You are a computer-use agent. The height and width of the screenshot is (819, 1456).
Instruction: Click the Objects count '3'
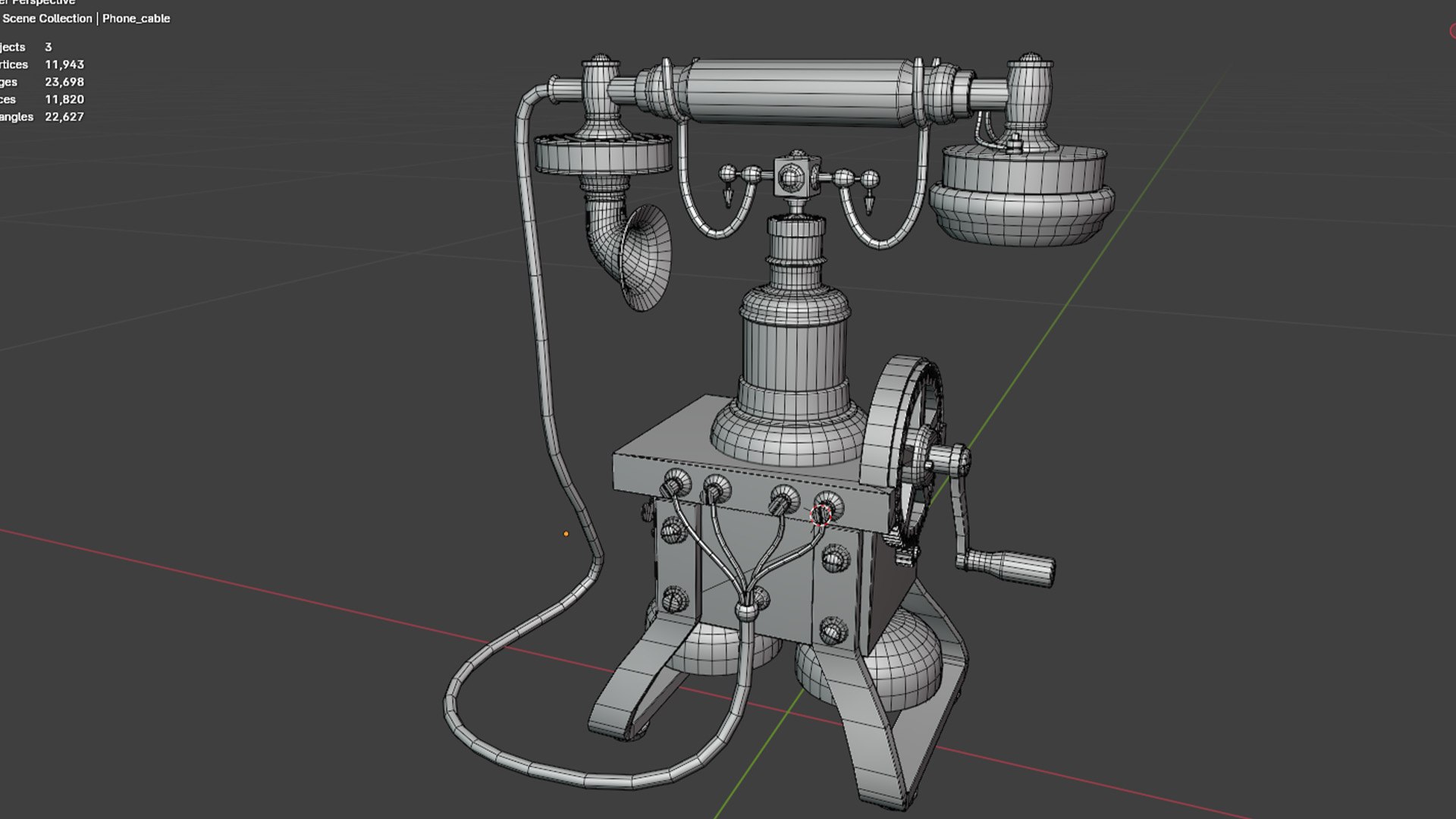tap(49, 47)
